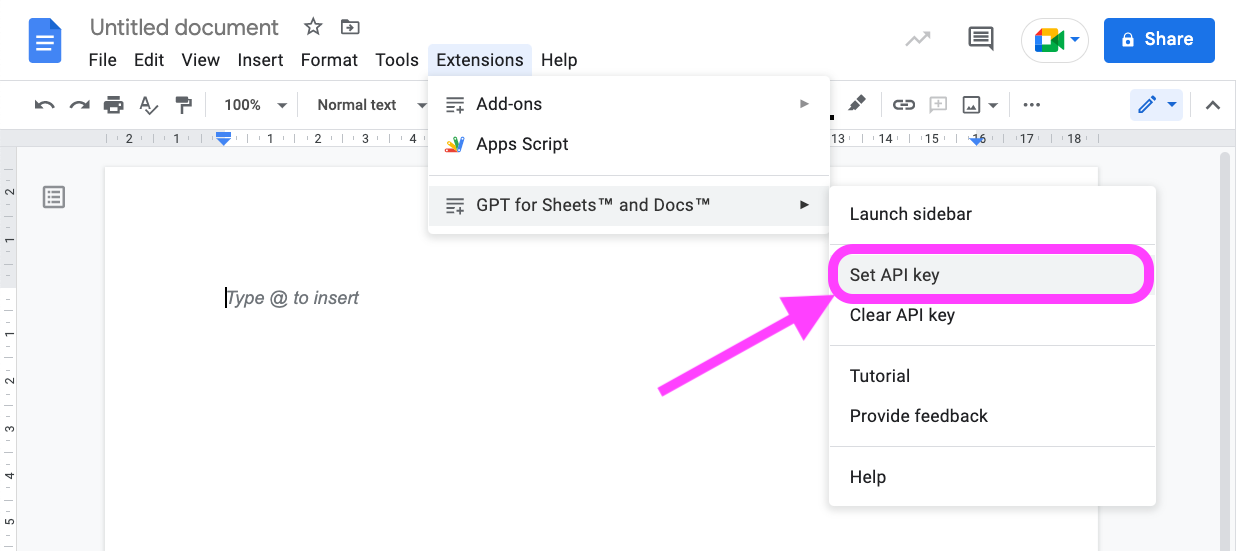This screenshot has height=551, width=1236.
Task: Expand the Normal text style dropdown
Action: point(365,105)
